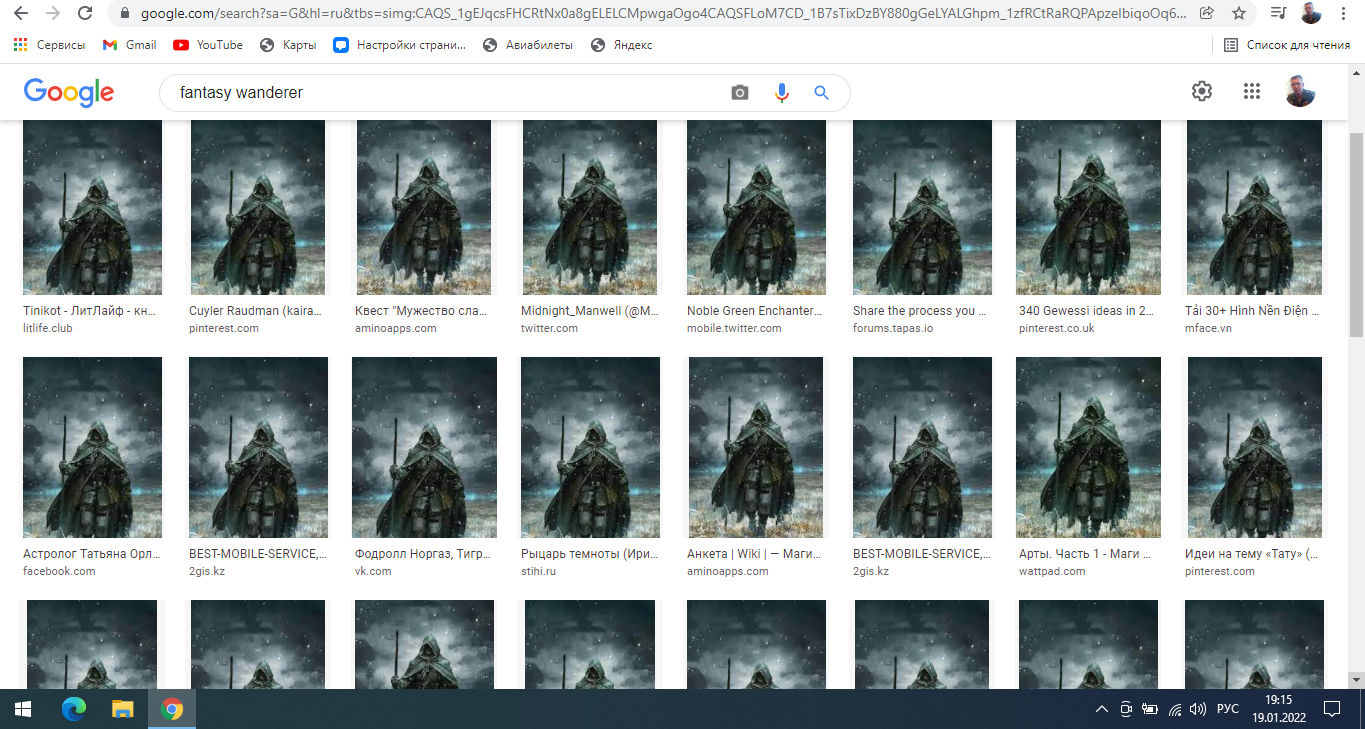Screen dimensions: 1365x729
Task: Switch the РУС input language
Action: click(x=1227, y=709)
